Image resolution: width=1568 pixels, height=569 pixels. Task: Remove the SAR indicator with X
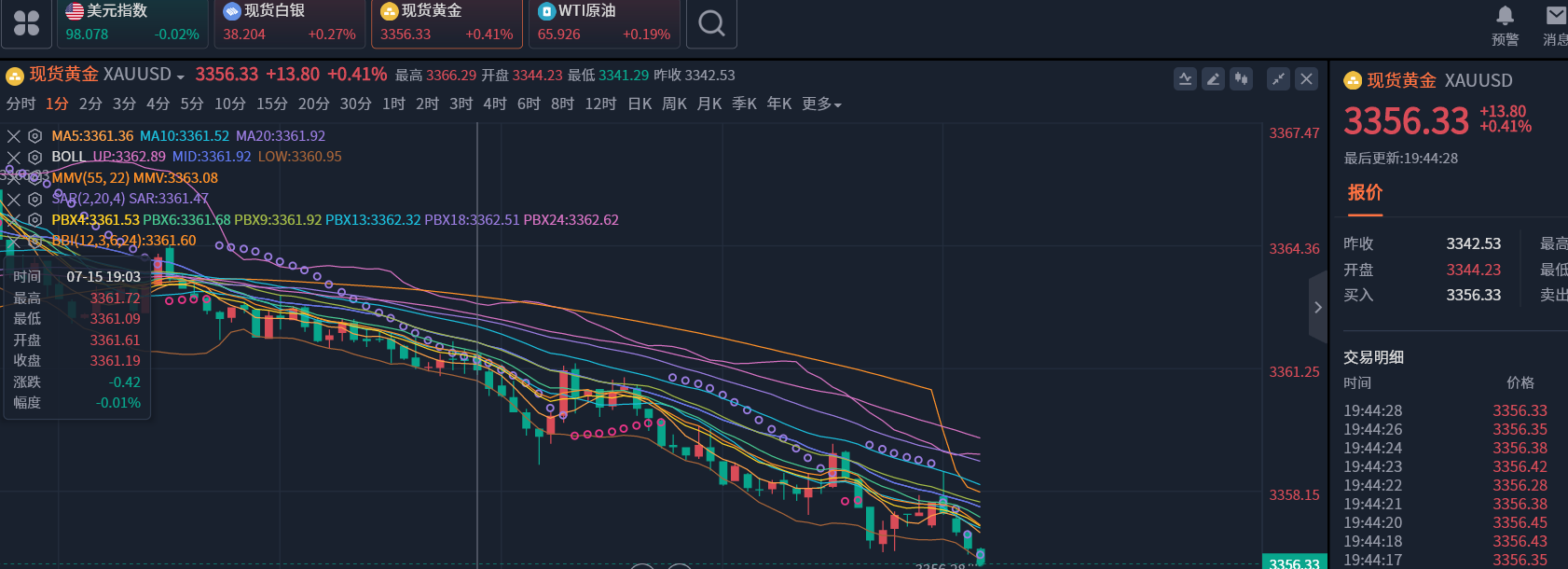click(x=14, y=199)
